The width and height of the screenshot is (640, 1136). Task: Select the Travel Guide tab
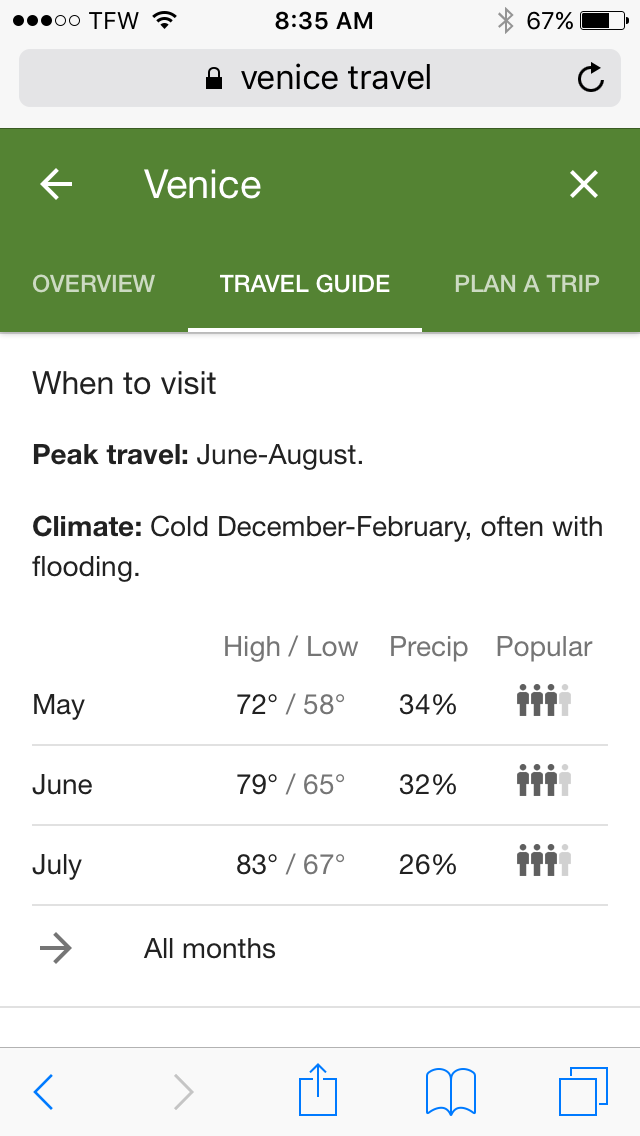tap(305, 283)
